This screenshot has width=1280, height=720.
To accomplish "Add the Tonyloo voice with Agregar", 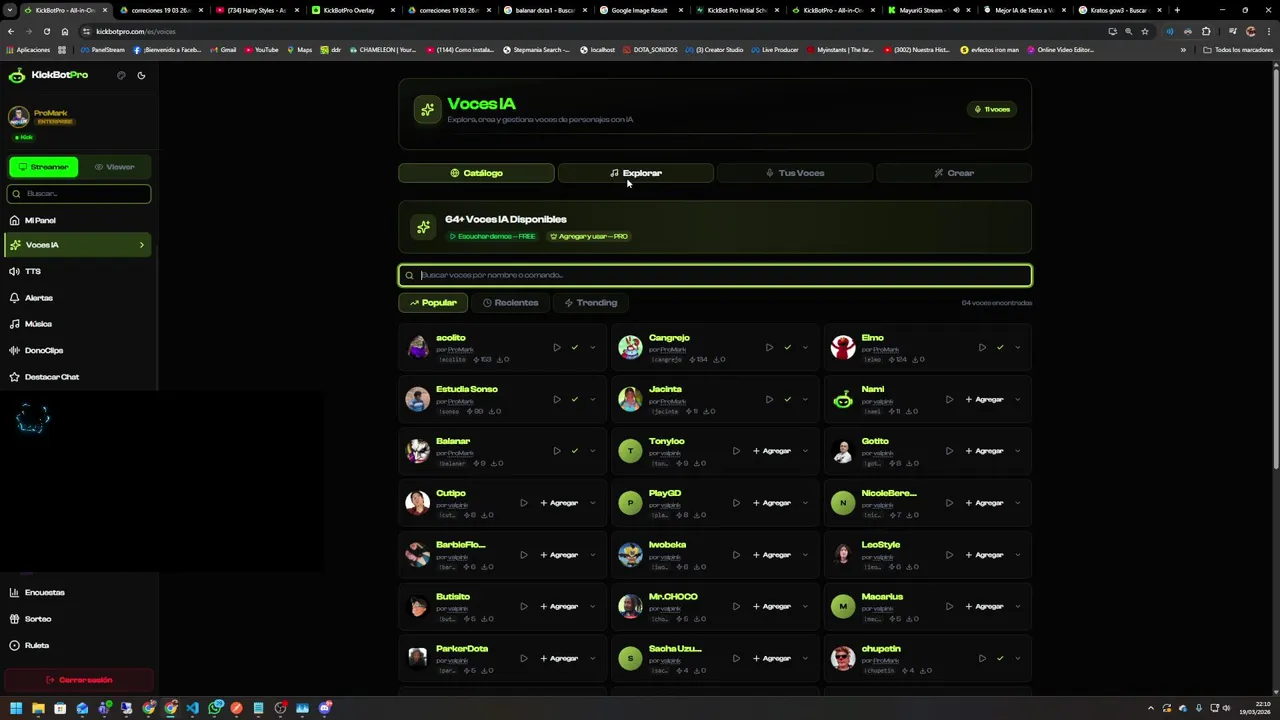I will click(x=771, y=451).
